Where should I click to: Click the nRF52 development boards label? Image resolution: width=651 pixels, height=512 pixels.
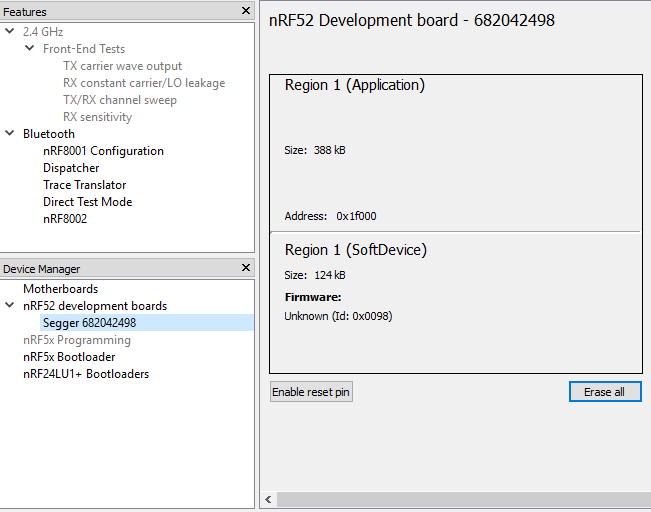pos(95,306)
